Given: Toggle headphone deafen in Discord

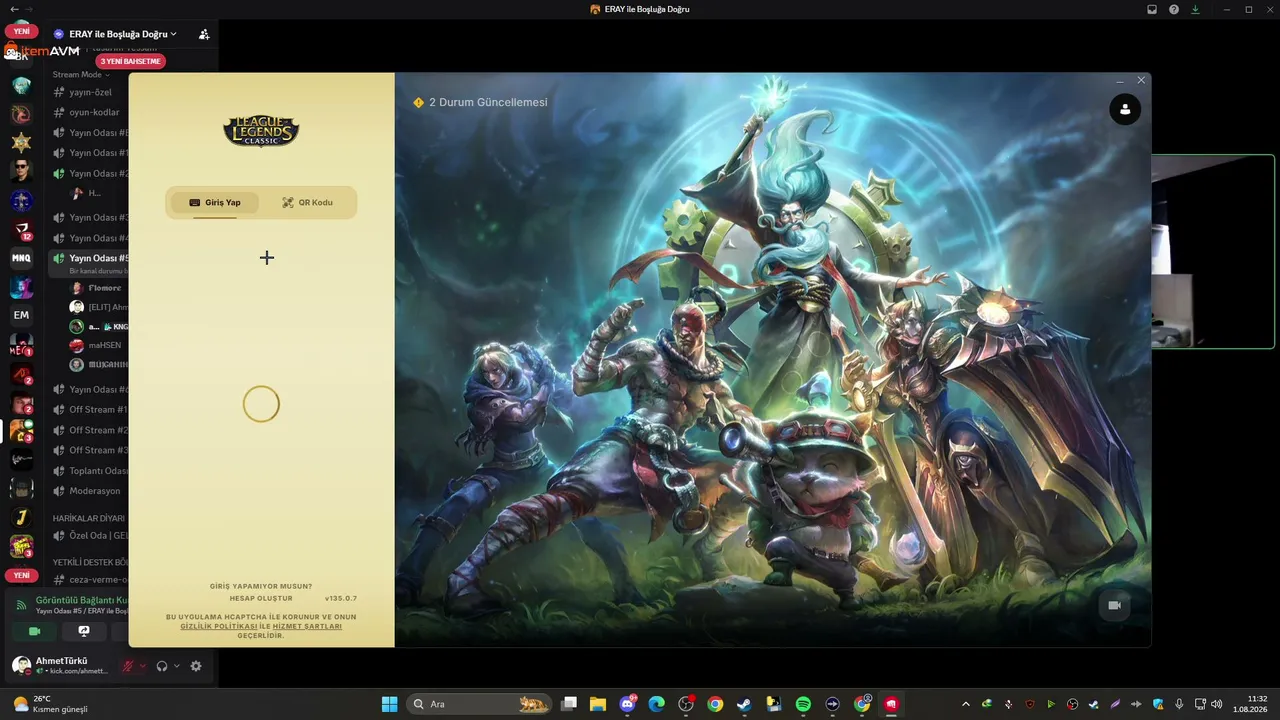Looking at the screenshot, I should pos(162,666).
